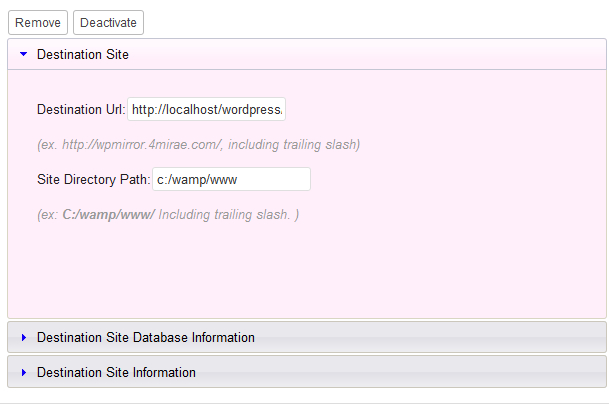Expand the Database Information arrow icon

(23, 338)
